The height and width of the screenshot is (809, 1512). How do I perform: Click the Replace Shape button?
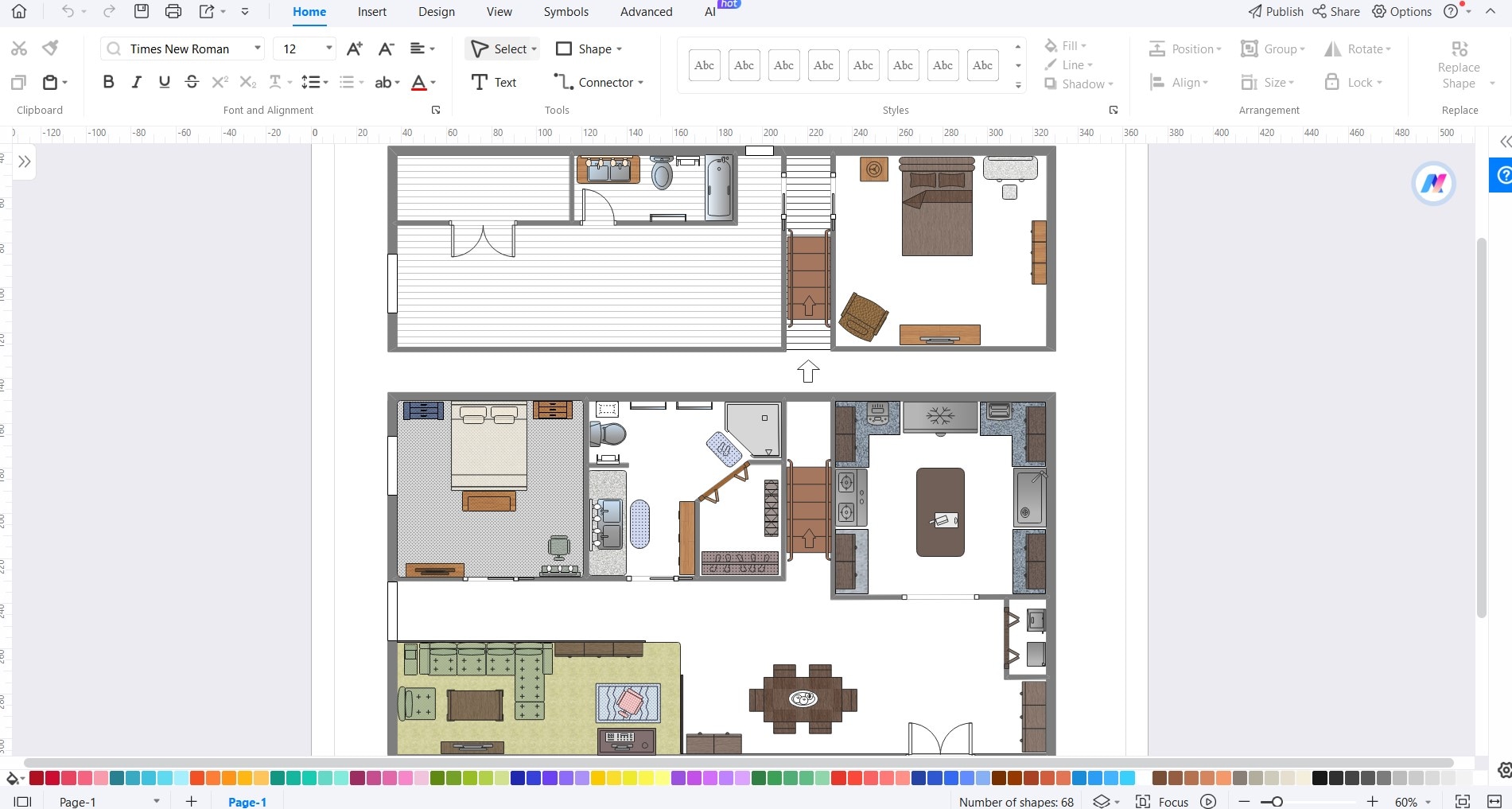[x=1459, y=65]
